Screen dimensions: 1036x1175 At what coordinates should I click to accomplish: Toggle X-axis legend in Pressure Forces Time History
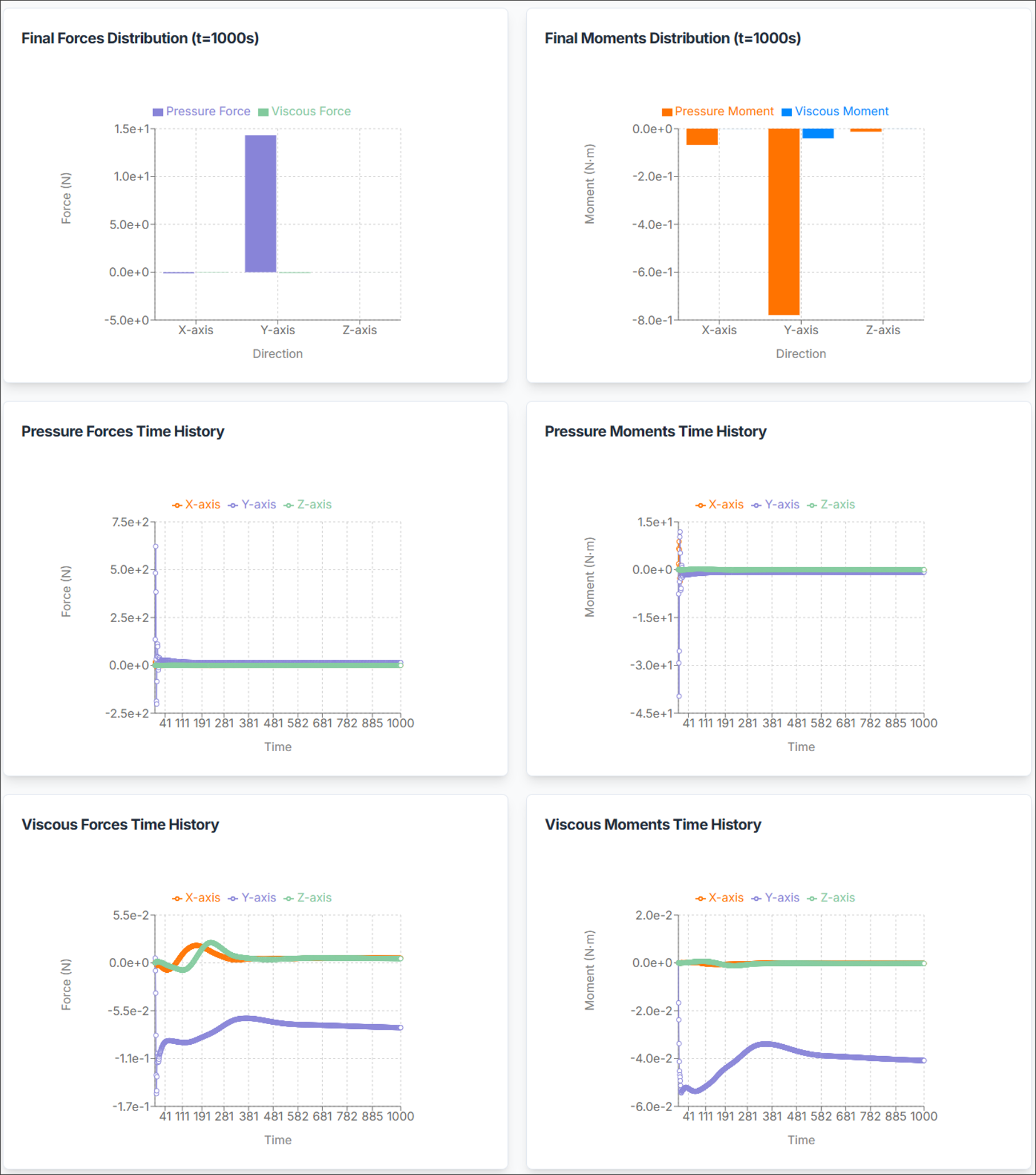pyautogui.click(x=196, y=505)
